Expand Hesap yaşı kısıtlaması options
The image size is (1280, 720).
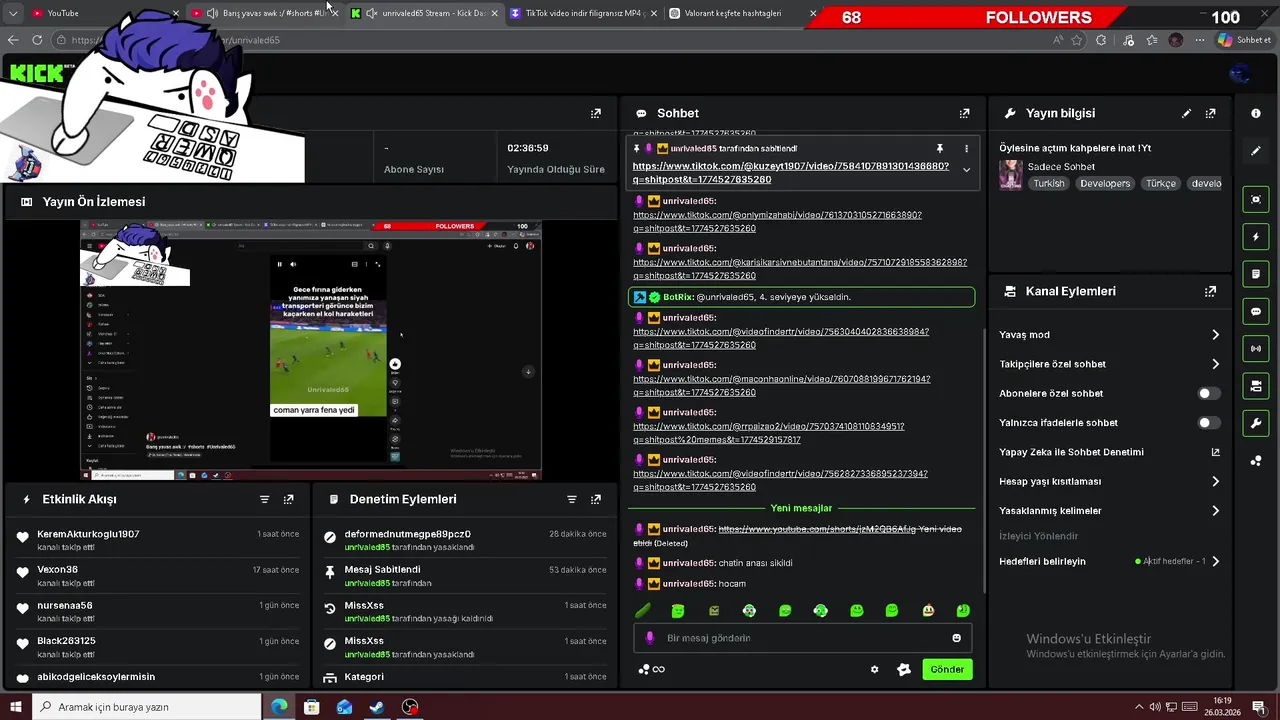coord(1215,481)
